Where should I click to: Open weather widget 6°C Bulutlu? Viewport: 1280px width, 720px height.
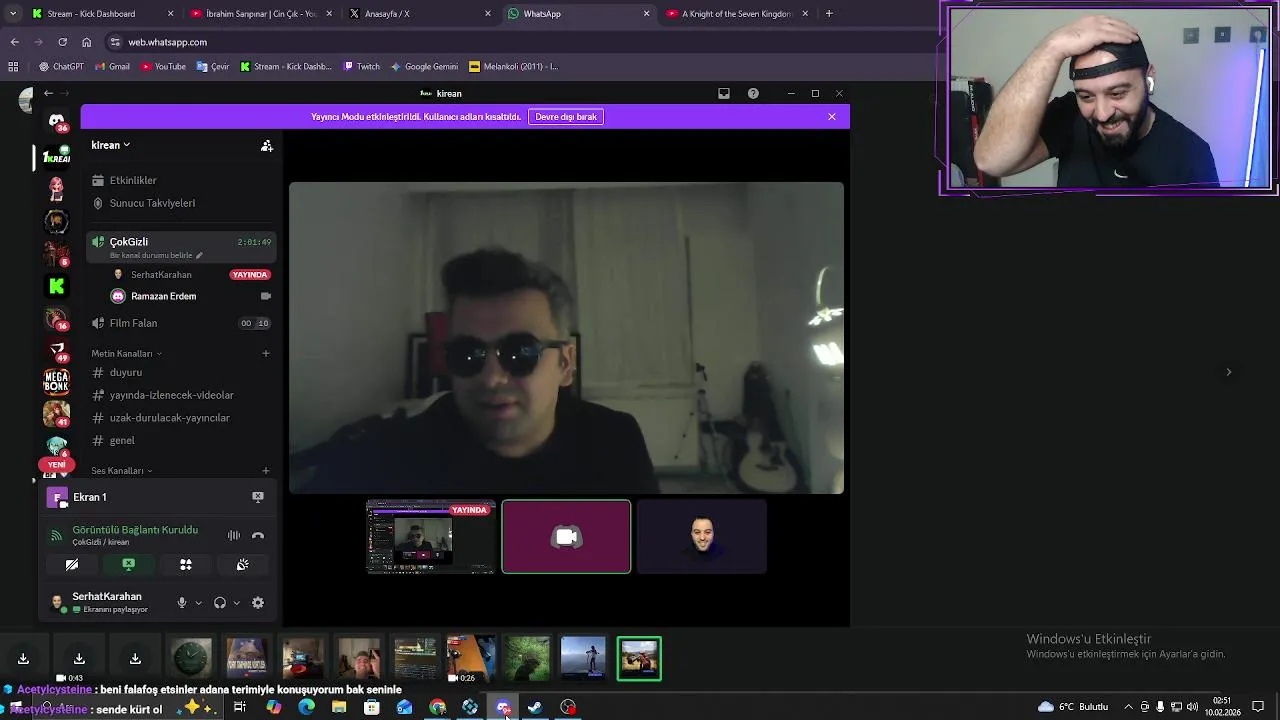(x=1072, y=707)
